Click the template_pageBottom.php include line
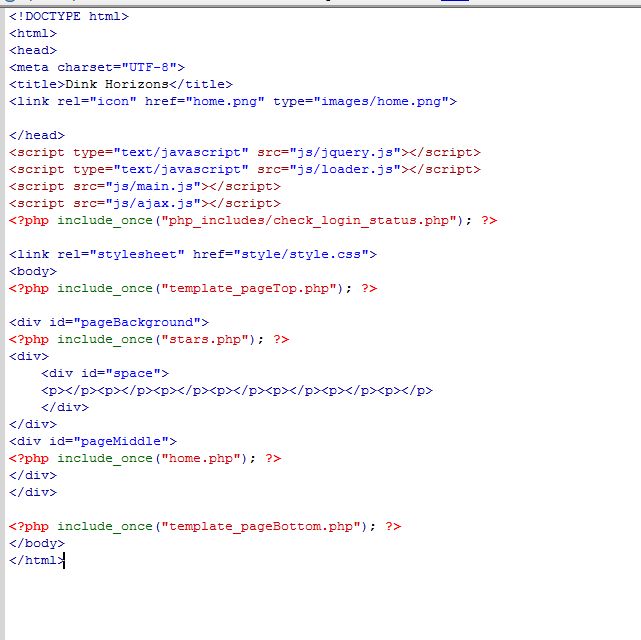The image size is (641, 640). click(205, 526)
